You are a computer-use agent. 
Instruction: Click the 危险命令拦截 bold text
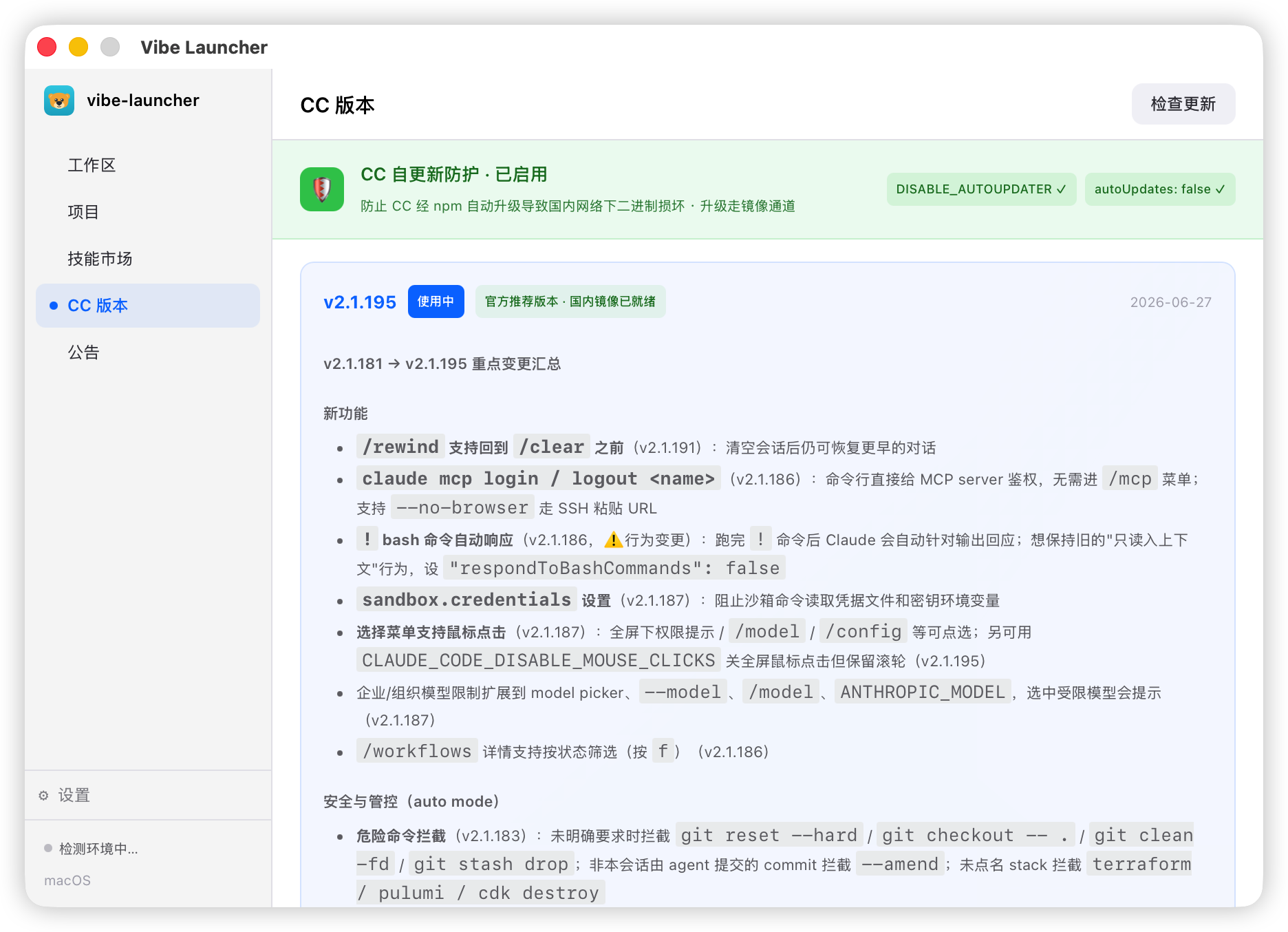click(401, 836)
